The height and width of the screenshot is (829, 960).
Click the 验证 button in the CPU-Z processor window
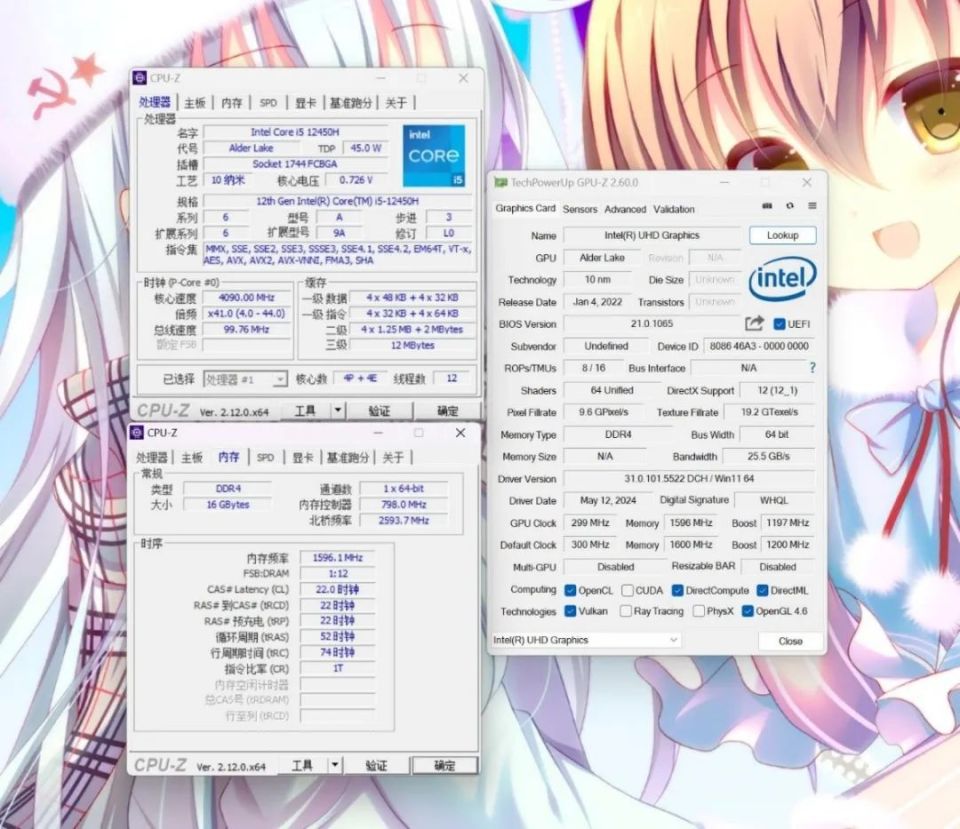(379, 410)
